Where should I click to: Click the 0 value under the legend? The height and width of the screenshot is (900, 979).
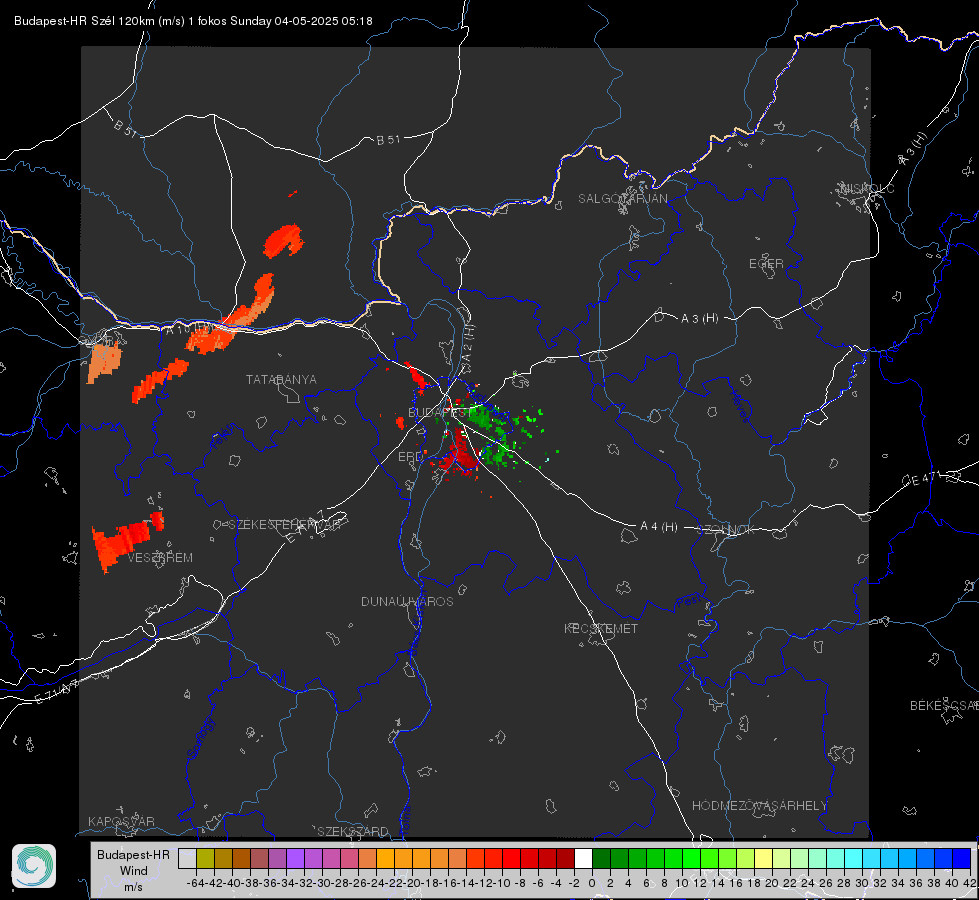[x=592, y=883]
